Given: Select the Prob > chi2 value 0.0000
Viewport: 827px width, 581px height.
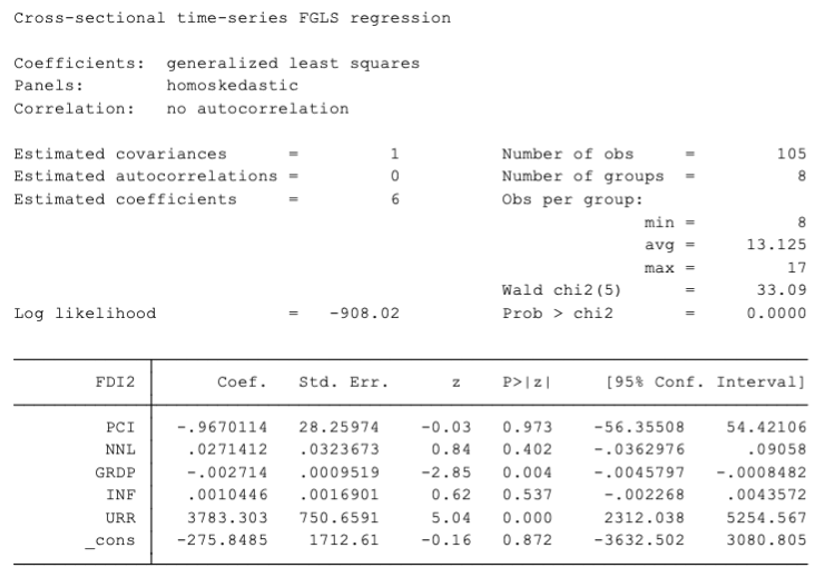Looking at the screenshot, I should [x=780, y=313].
